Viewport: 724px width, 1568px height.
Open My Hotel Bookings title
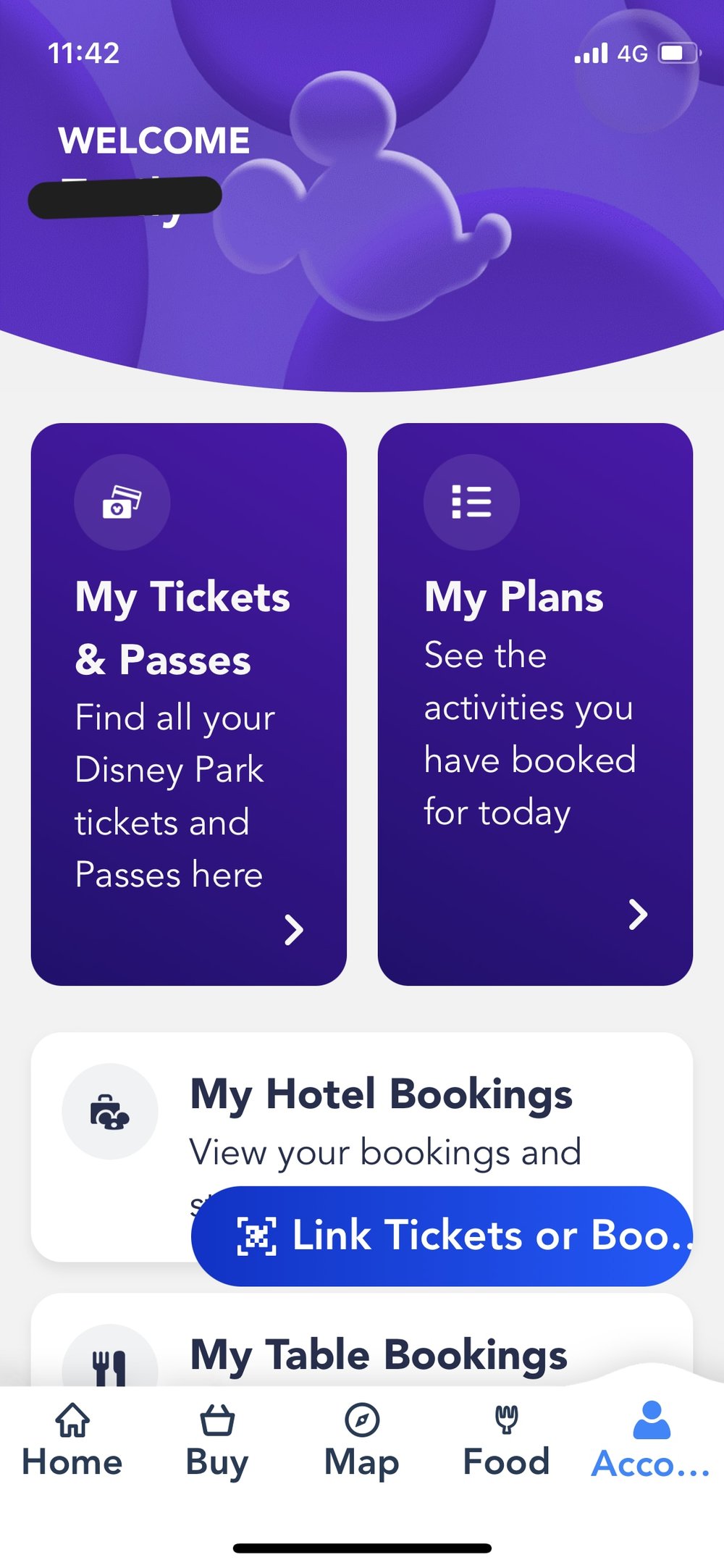click(381, 1094)
